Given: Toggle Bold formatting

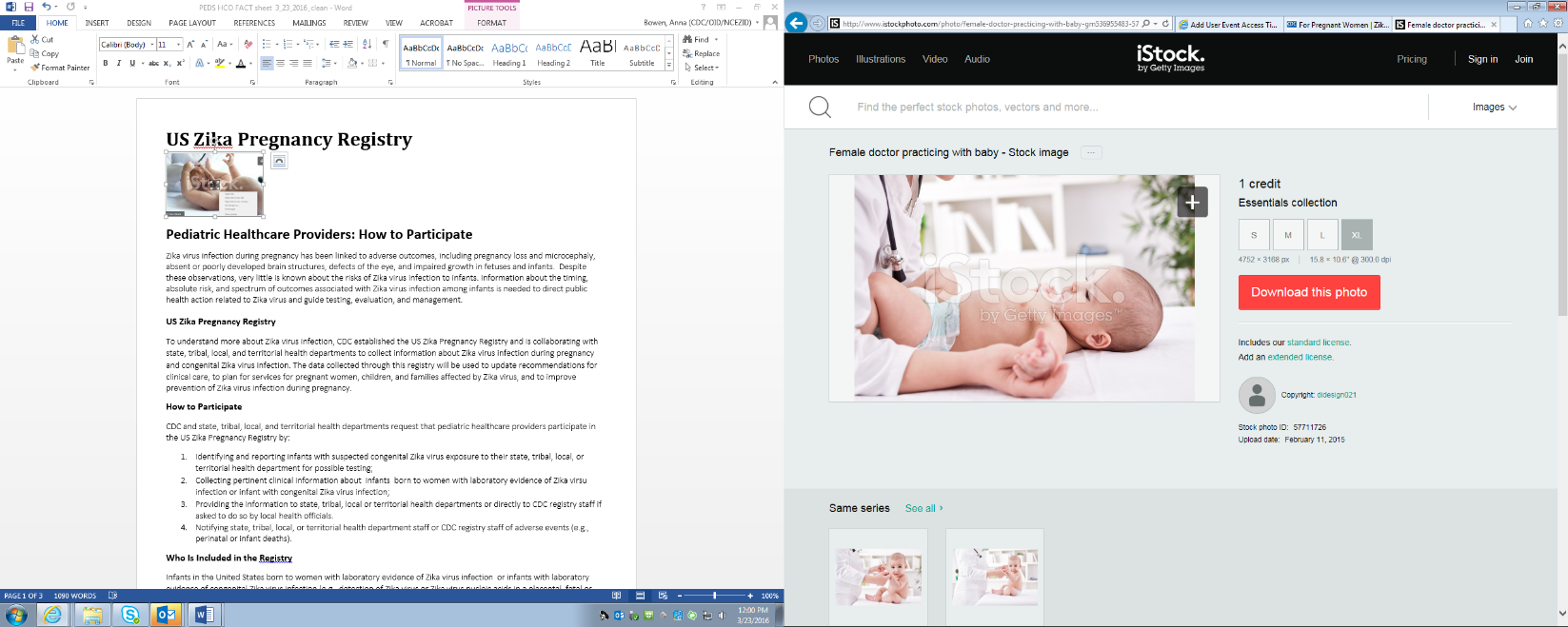Looking at the screenshot, I should tap(106, 63).
